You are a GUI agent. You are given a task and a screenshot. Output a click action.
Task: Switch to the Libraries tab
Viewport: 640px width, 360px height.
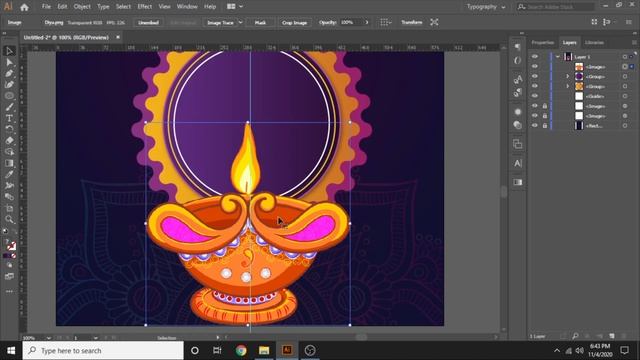(594, 42)
